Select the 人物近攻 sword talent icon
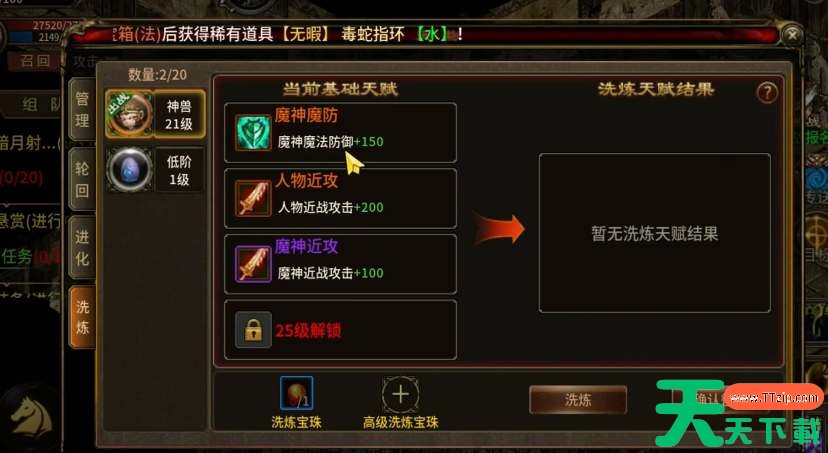Viewport: 828px width, 453px height. click(253, 198)
